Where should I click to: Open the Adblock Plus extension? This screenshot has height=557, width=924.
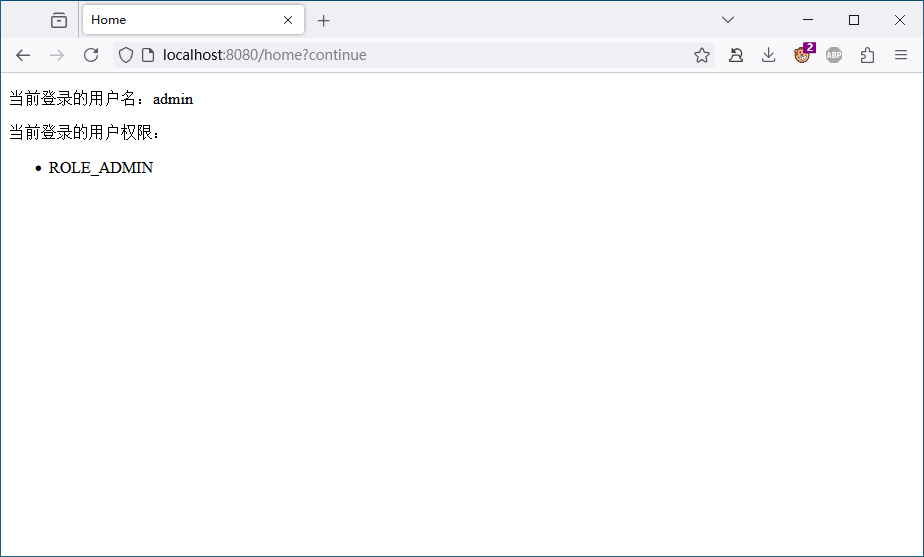click(x=834, y=55)
